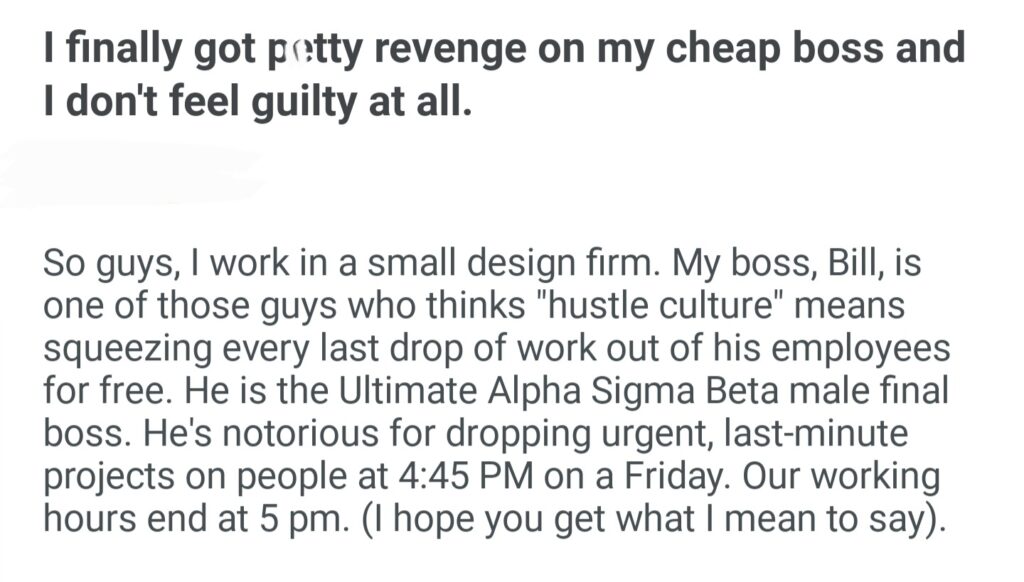Click the post title about petty revenge
This screenshot has width=1024, height=582.
click(x=500, y=49)
